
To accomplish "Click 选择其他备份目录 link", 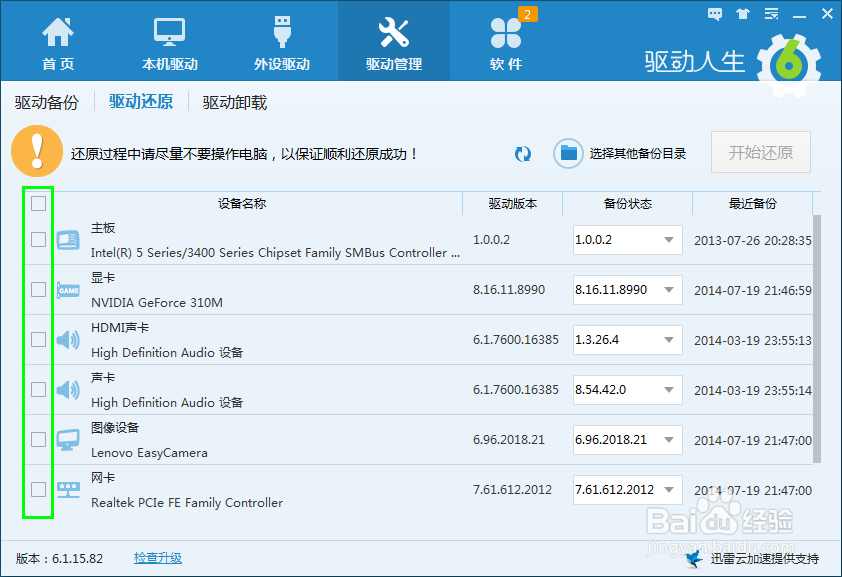I will [637, 154].
